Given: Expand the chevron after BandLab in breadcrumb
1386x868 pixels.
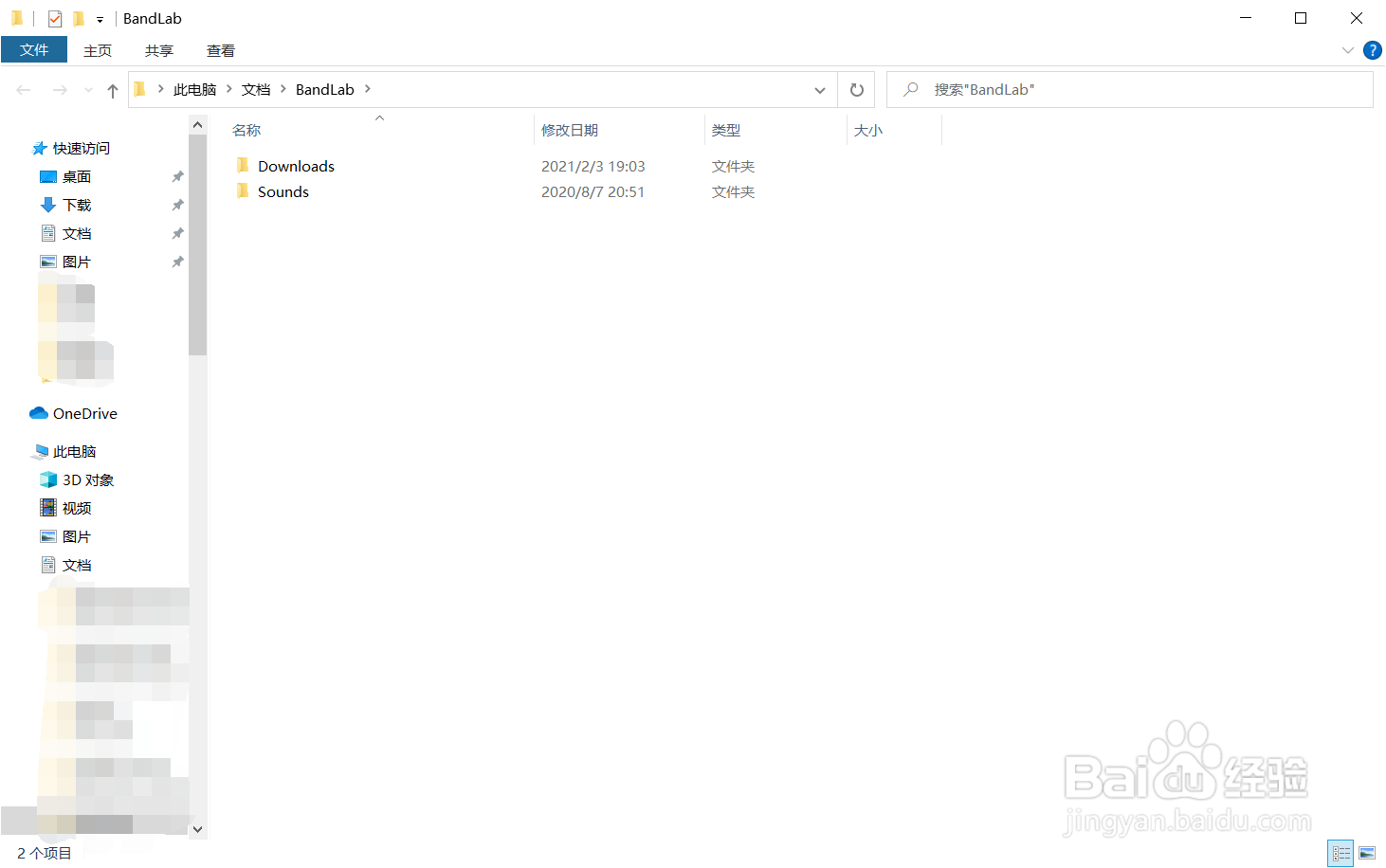Looking at the screenshot, I should [x=368, y=89].
